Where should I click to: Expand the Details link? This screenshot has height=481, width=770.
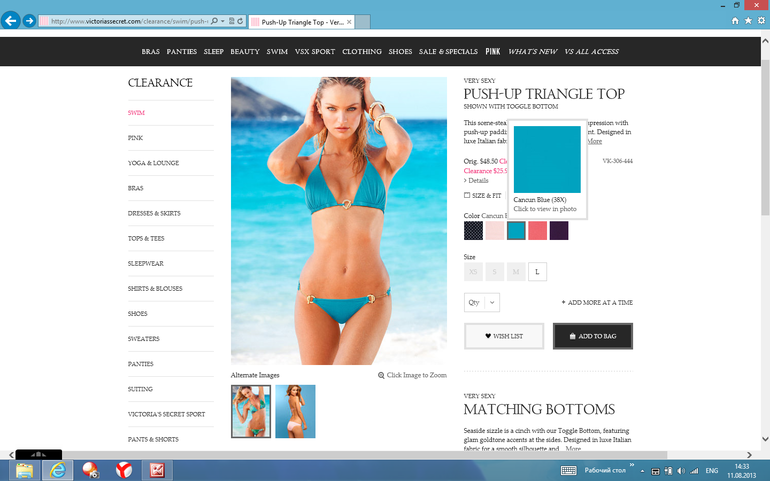476,181
